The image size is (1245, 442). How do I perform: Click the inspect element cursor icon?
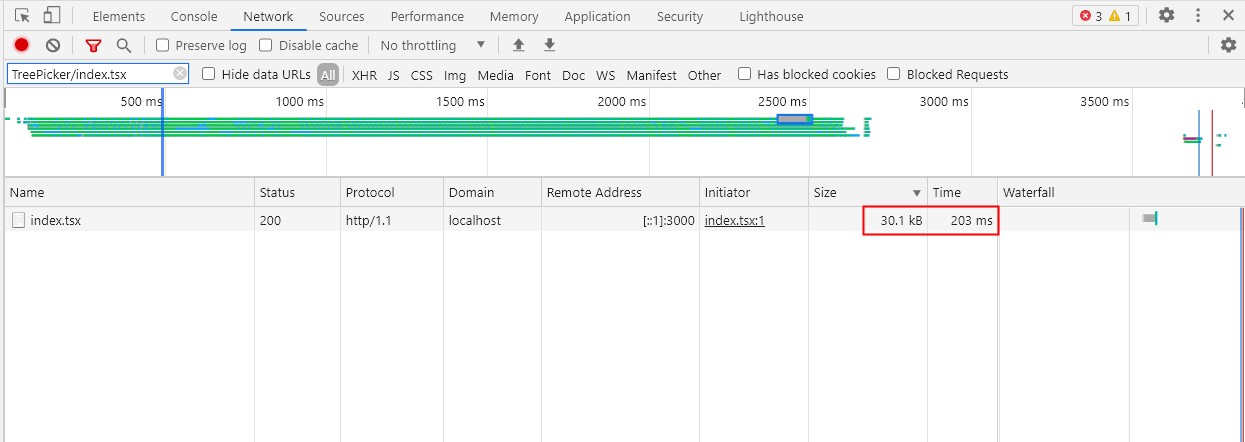click(x=22, y=16)
